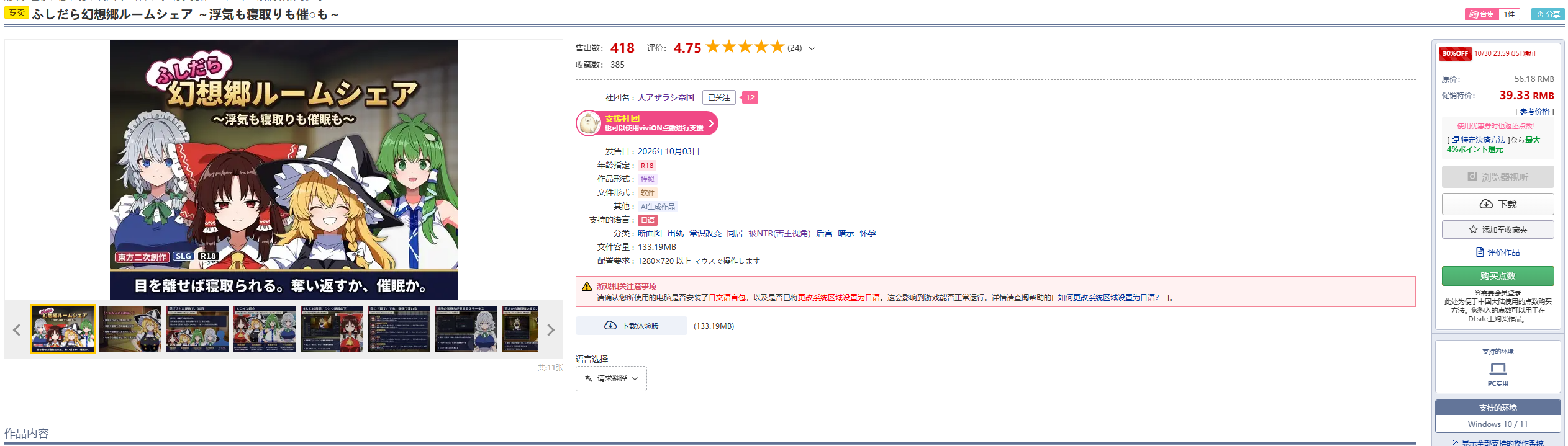Click the 浏览器视听 browser view button
1568x446 pixels.
point(1498,177)
